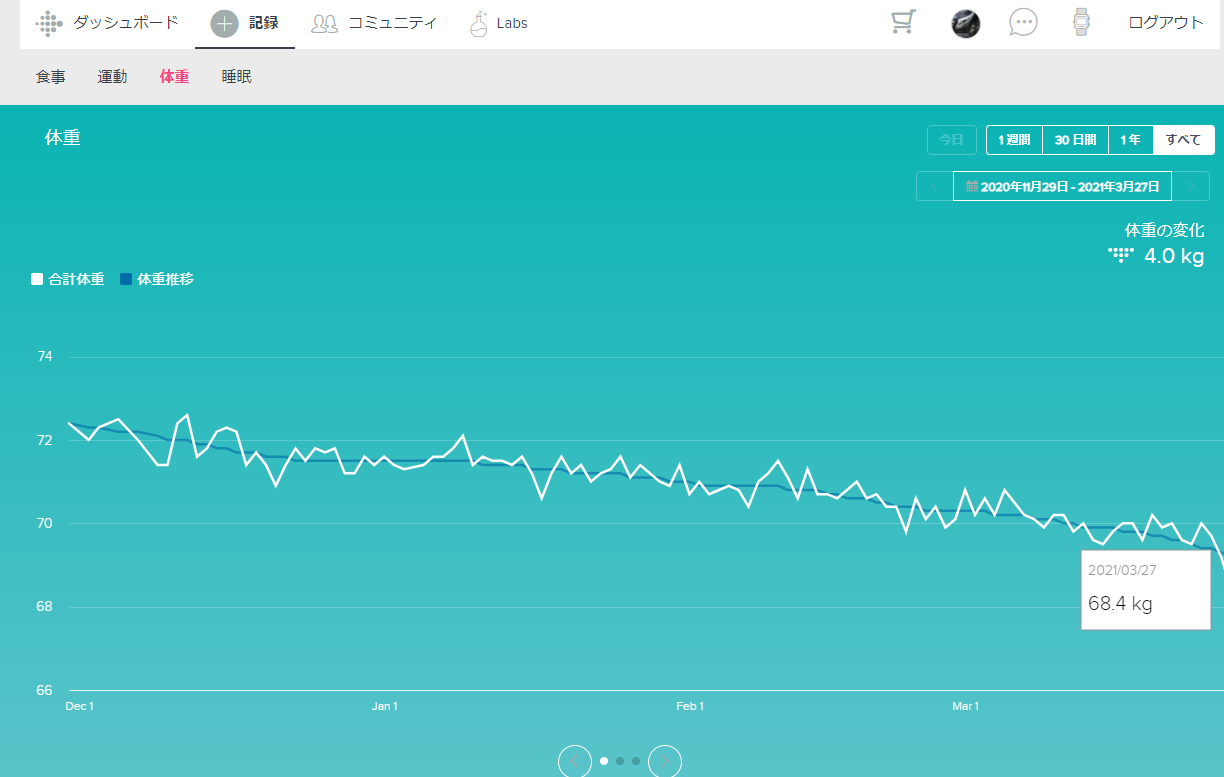Click the ログアウト link
1224x777 pixels.
pos(1166,23)
